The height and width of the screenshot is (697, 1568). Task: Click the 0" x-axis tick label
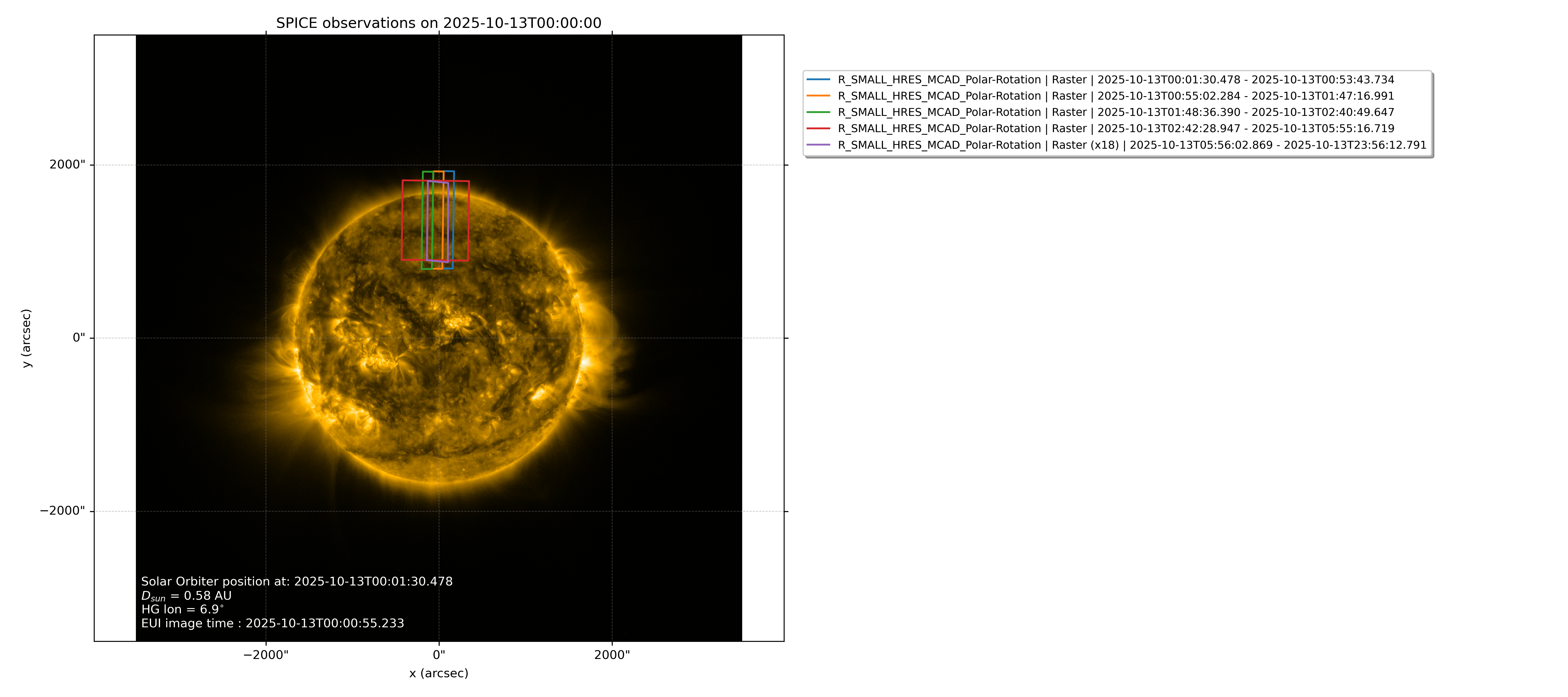tap(439, 655)
